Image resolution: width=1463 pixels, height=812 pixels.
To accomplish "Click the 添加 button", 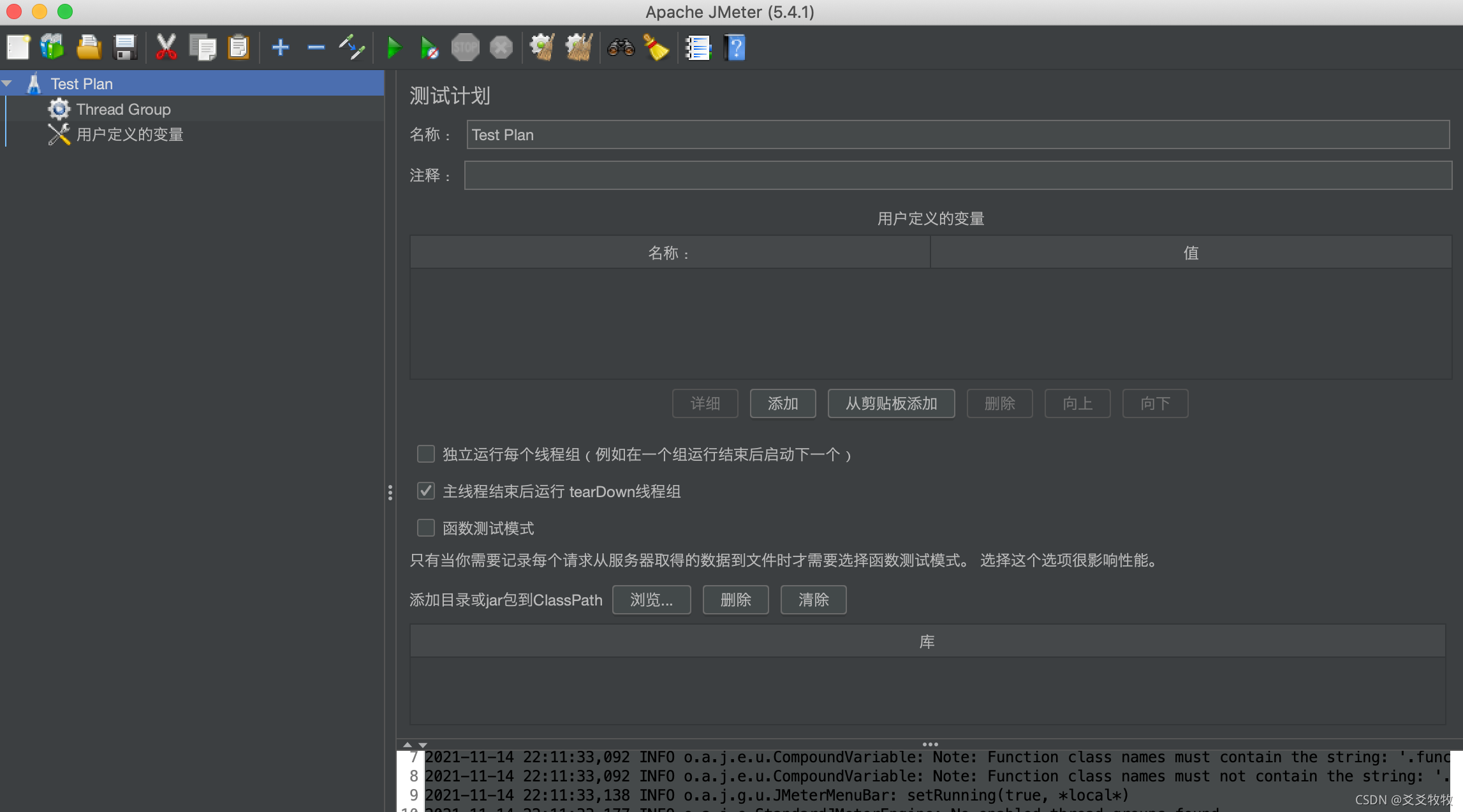I will (783, 403).
